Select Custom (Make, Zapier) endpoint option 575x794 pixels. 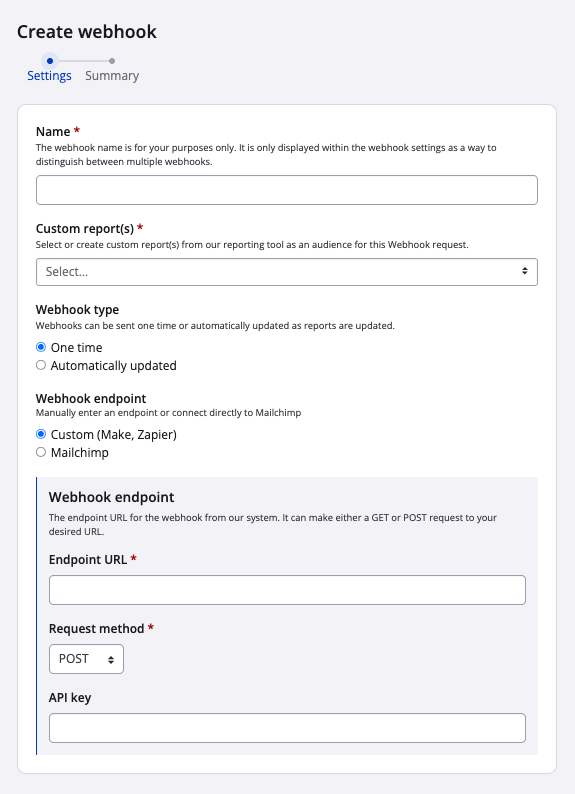click(x=41, y=434)
